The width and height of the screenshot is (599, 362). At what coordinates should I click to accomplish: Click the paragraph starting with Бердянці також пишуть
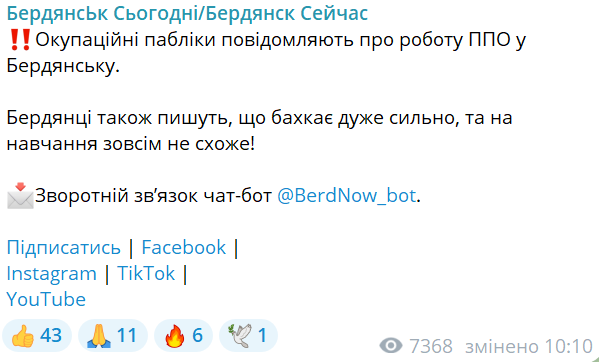click(259, 131)
